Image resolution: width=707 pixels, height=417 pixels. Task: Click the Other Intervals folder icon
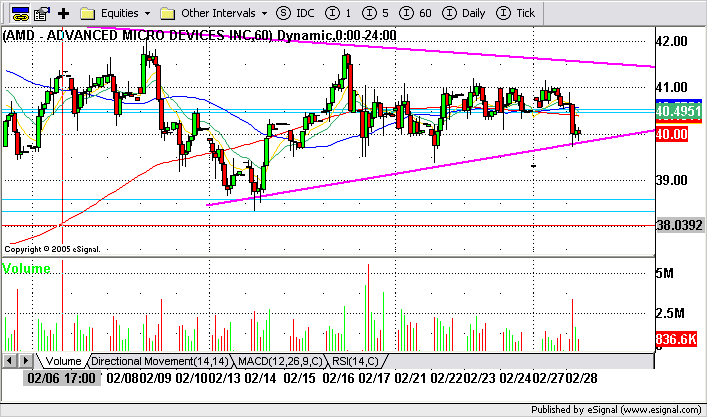click(x=167, y=14)
